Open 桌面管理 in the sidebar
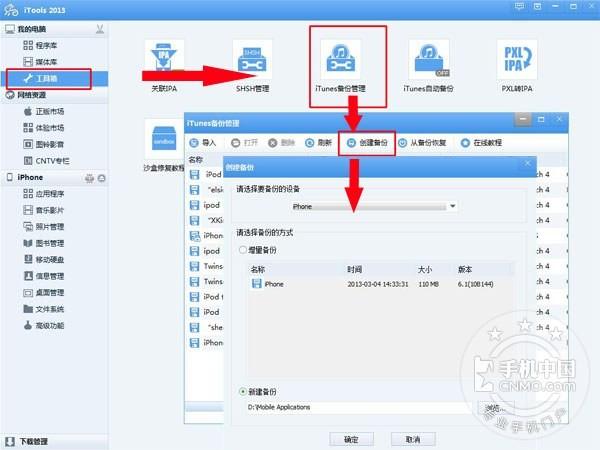Image resolution: width=600 pixels, height=450 pixels. tap(44, 293)
